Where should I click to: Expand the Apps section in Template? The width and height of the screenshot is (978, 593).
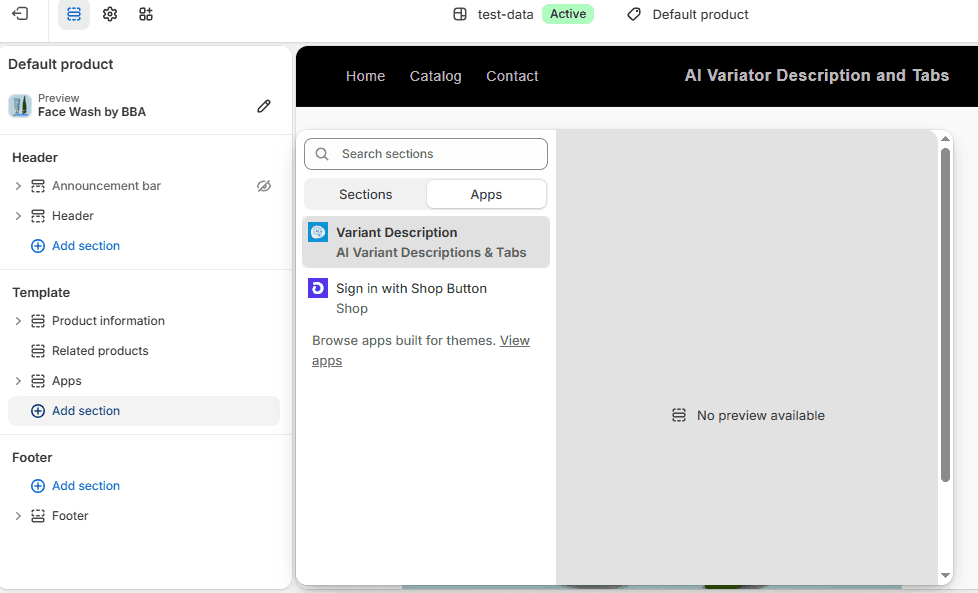(x=18, y=381)
